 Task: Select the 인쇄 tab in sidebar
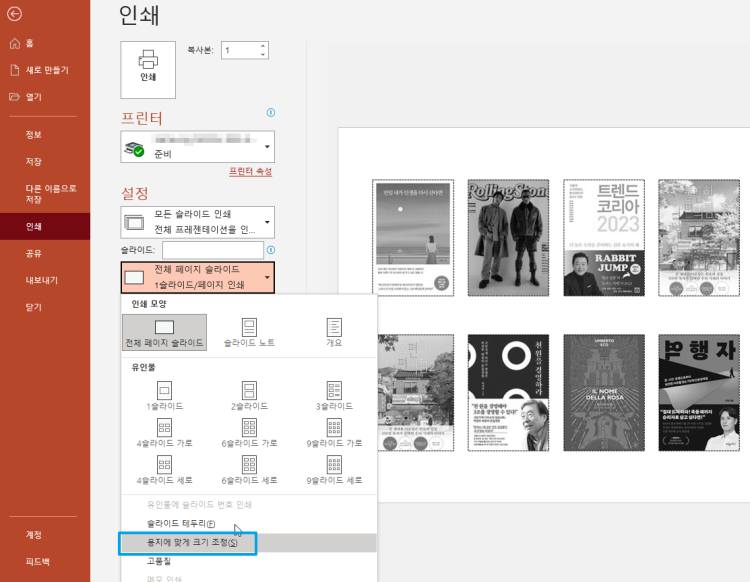tap(45, 226)
